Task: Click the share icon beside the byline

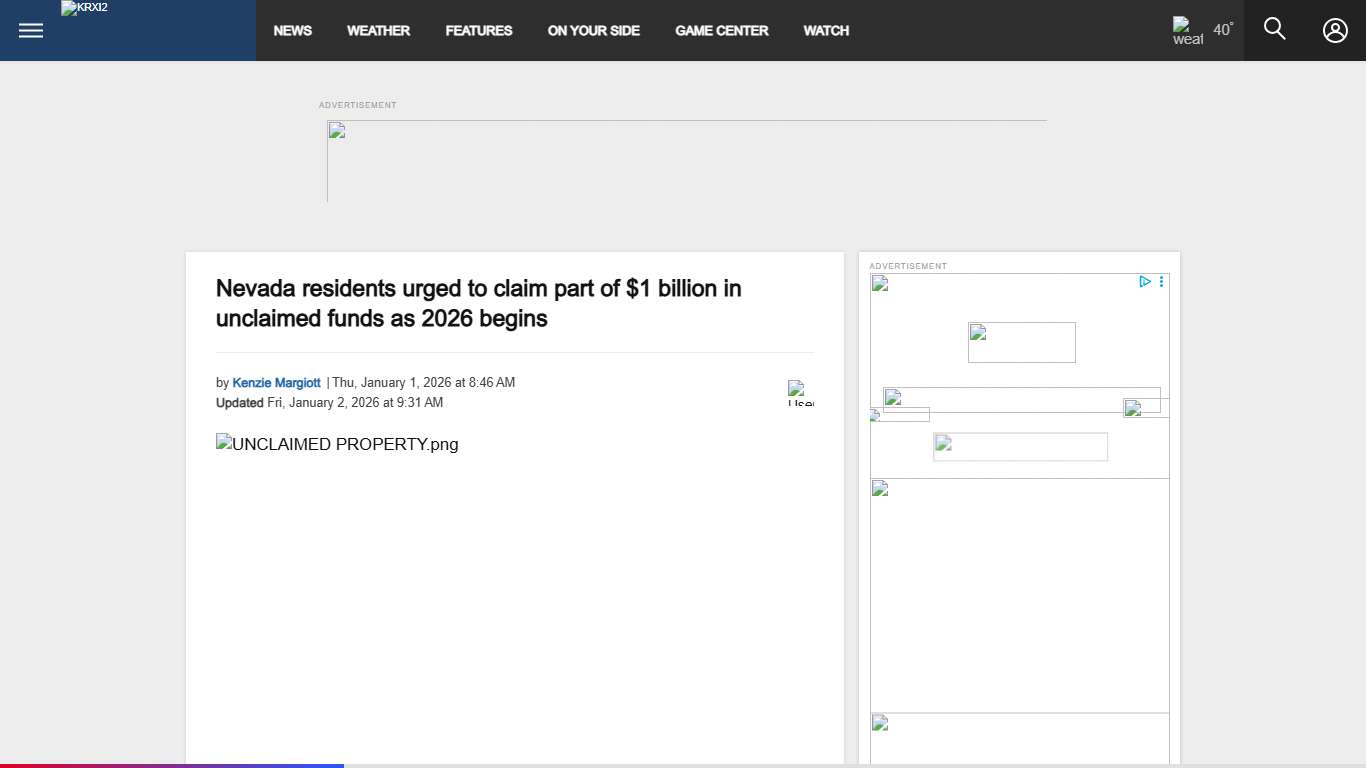Action: pyautogui.click(x=800, y=393)
